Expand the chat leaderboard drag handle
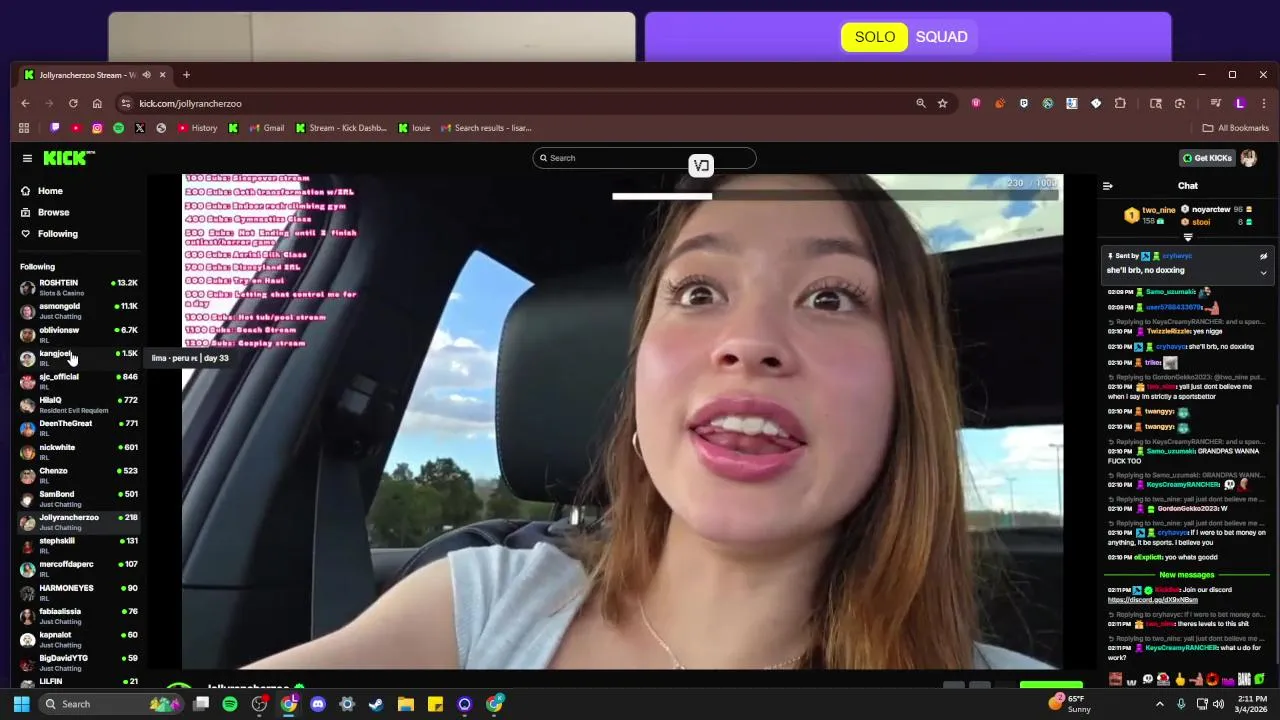The width and height of the screenshot is (1280, 720). 1188,238
